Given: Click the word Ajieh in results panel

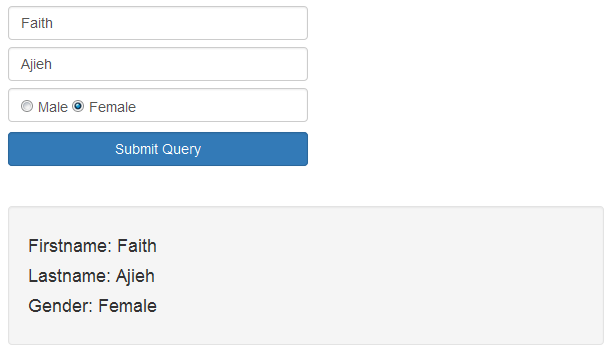Looking at the screenshot, I should [x=135, y=276].
